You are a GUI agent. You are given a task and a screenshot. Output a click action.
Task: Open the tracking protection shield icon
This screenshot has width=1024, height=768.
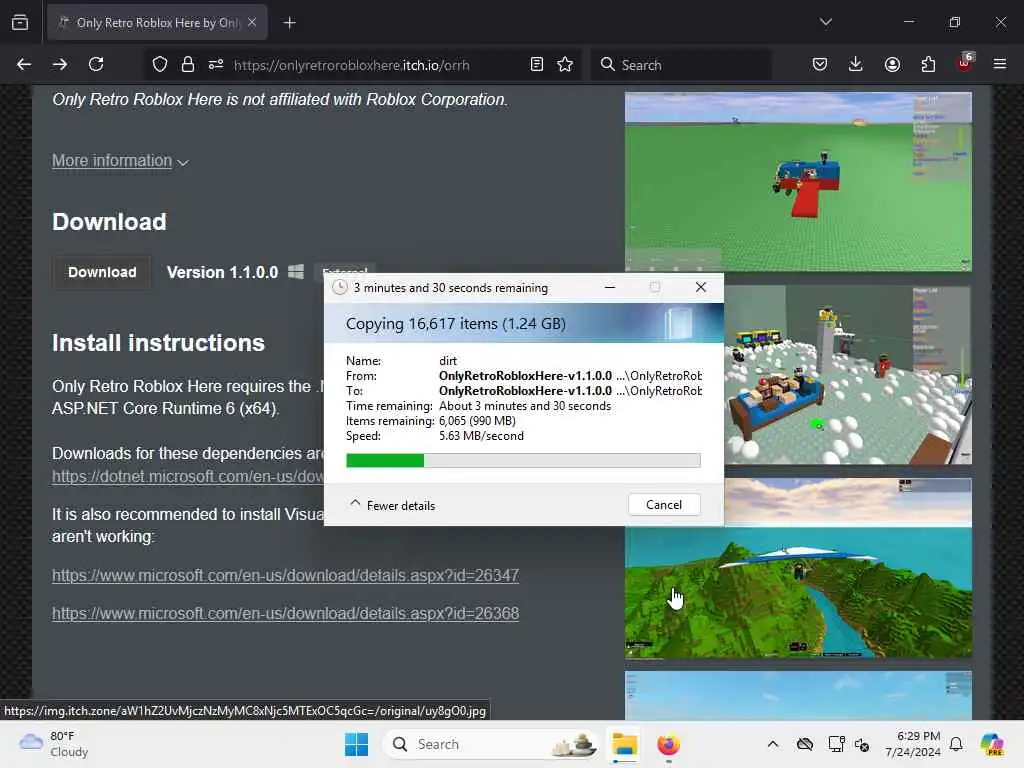pyautogui.click(x=160, y=65)
